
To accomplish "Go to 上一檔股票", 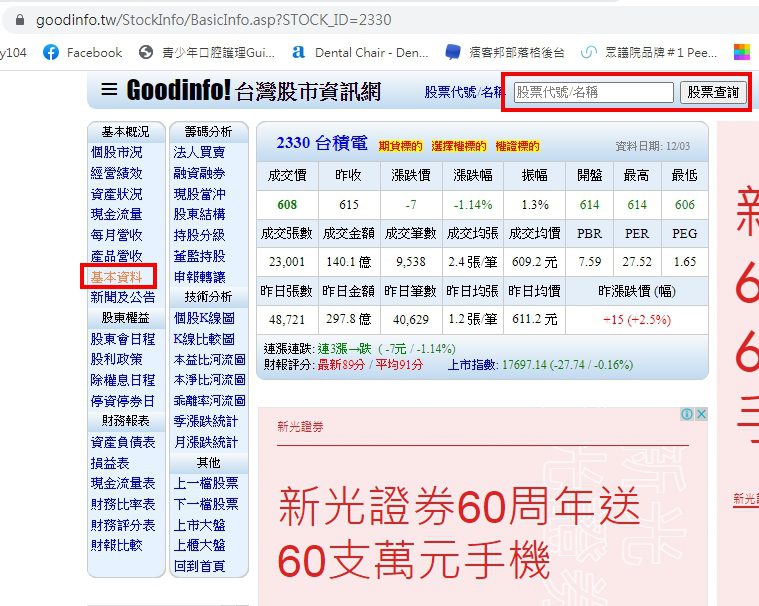I will tap(206, 484).
